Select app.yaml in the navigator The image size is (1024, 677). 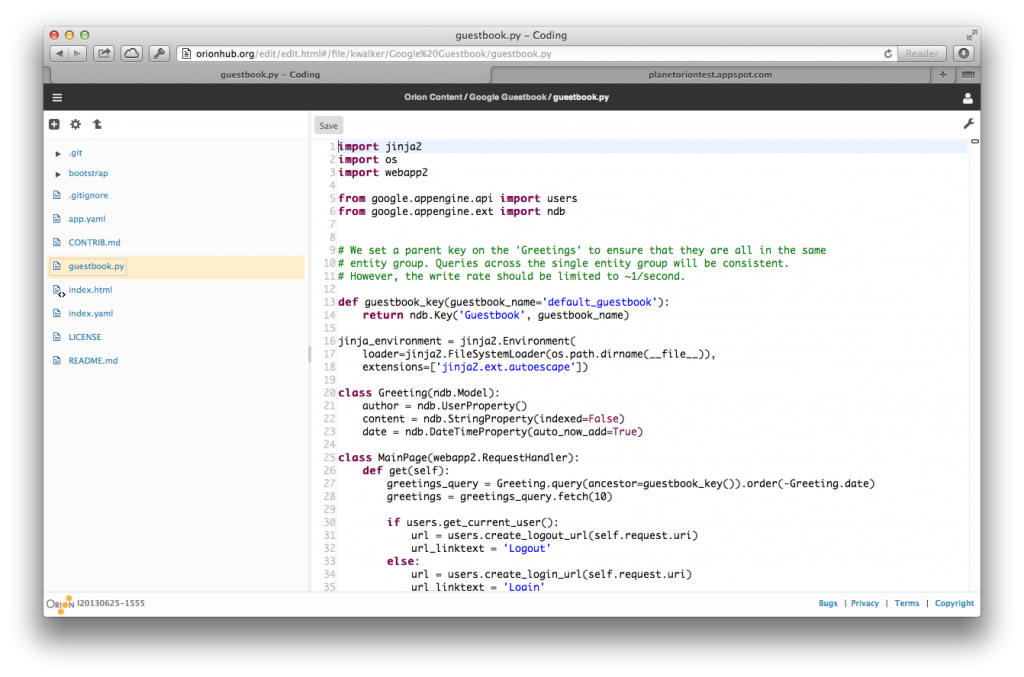click(87, 219)
